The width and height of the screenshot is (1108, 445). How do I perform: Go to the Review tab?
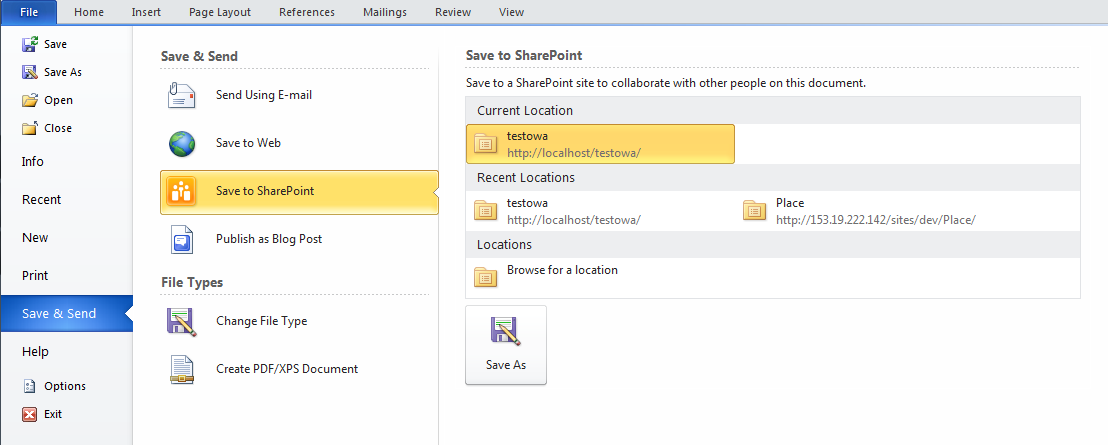[453, 12]
